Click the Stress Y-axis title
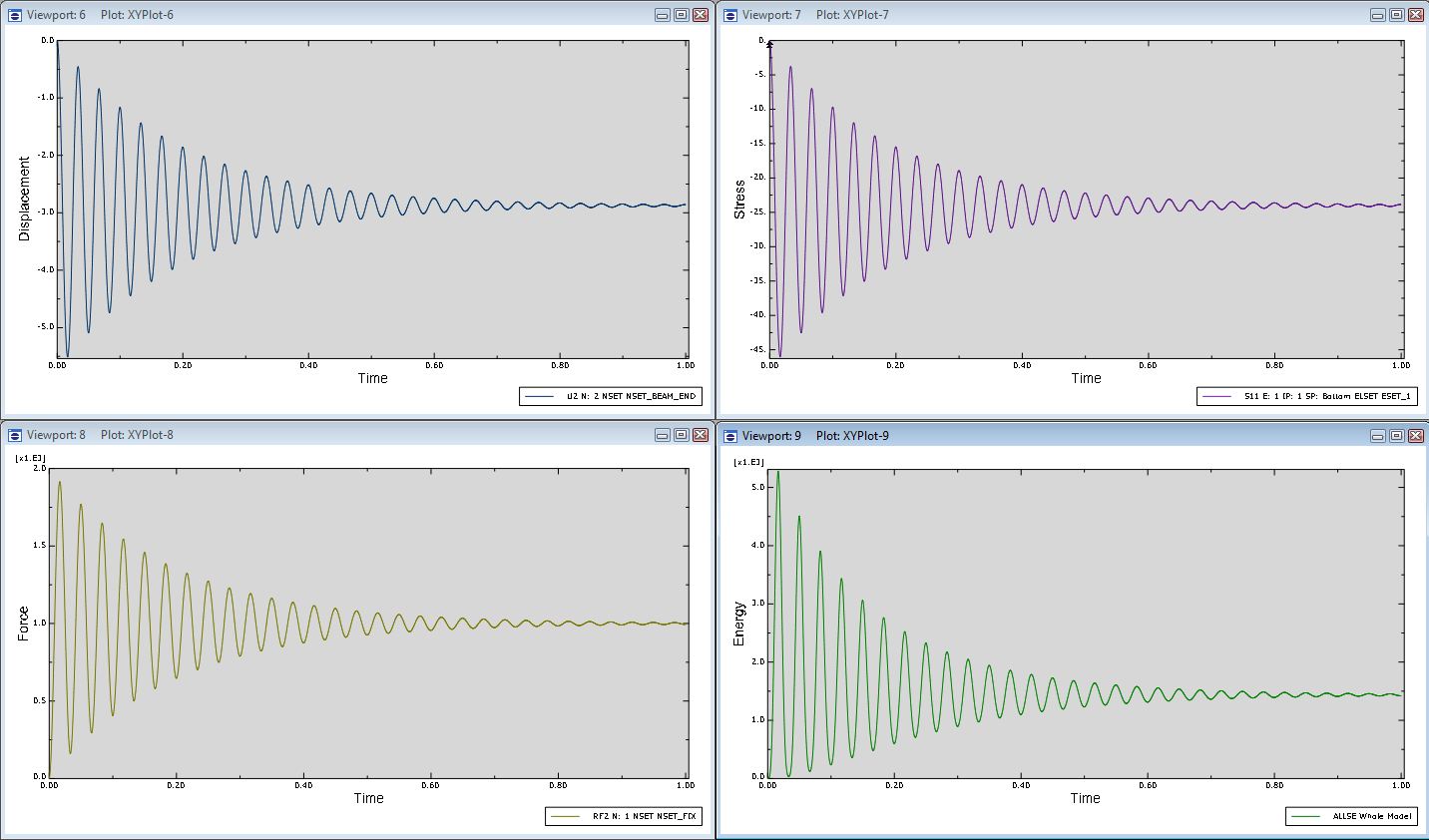The width and height of the screenshot is (1429, 840). coord(739,200)
